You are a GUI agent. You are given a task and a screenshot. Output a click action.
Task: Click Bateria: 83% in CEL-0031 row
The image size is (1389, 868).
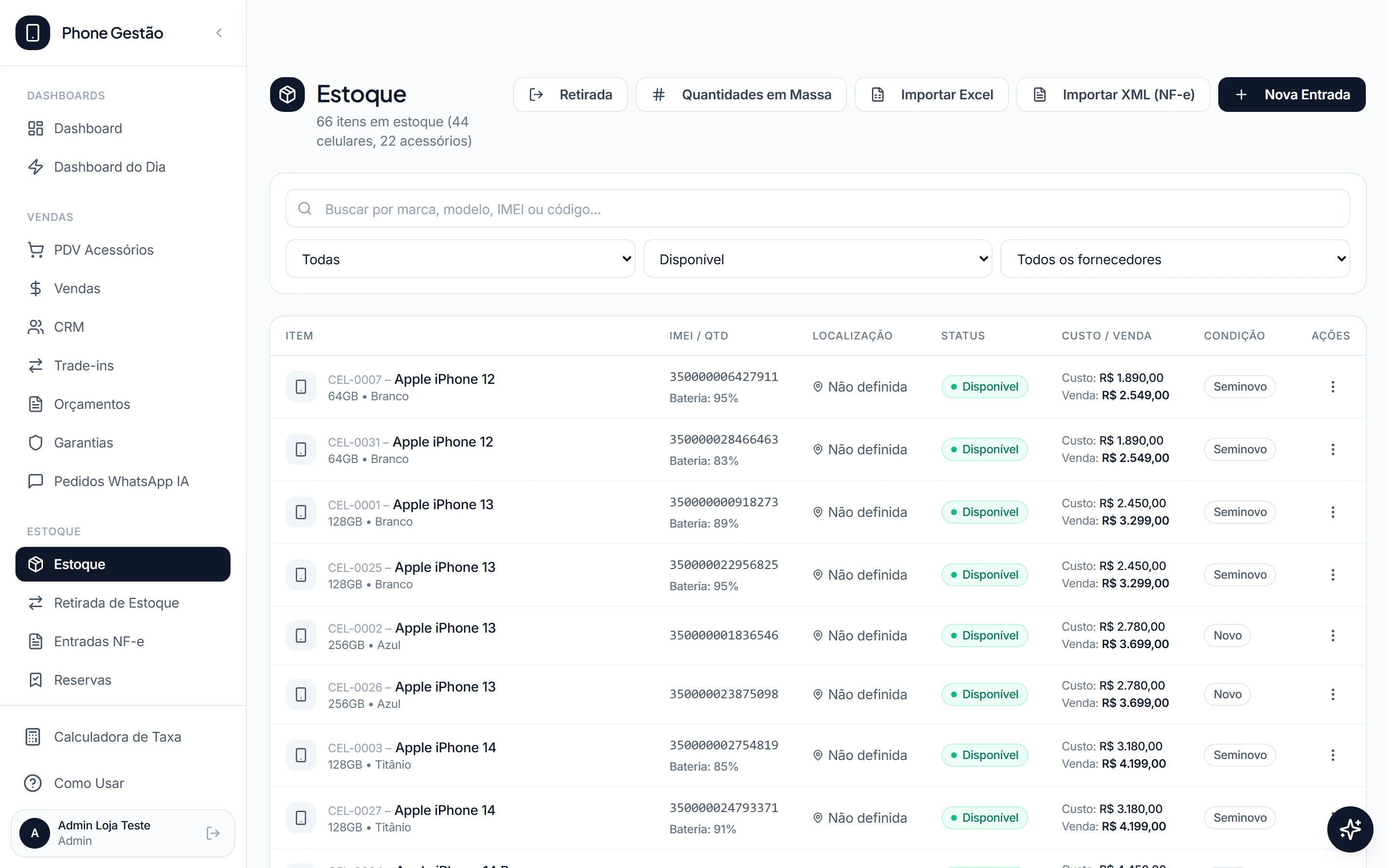click(x=704, y=461)
